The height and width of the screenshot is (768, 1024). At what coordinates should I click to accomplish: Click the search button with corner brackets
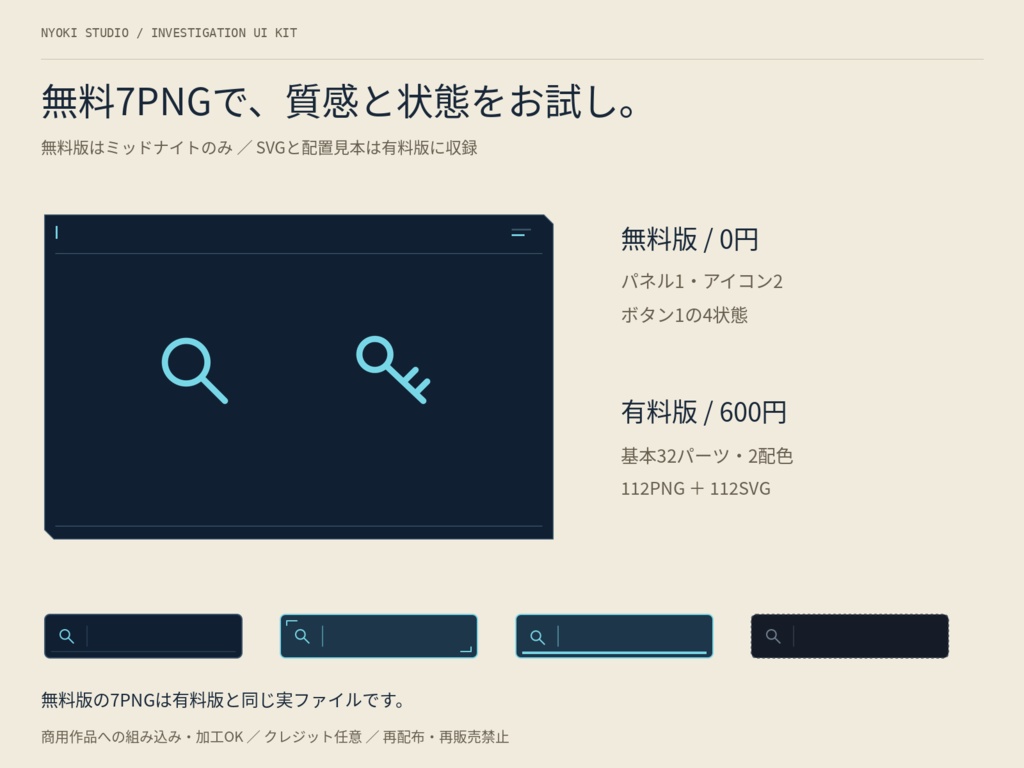click(x=379, y=636)
